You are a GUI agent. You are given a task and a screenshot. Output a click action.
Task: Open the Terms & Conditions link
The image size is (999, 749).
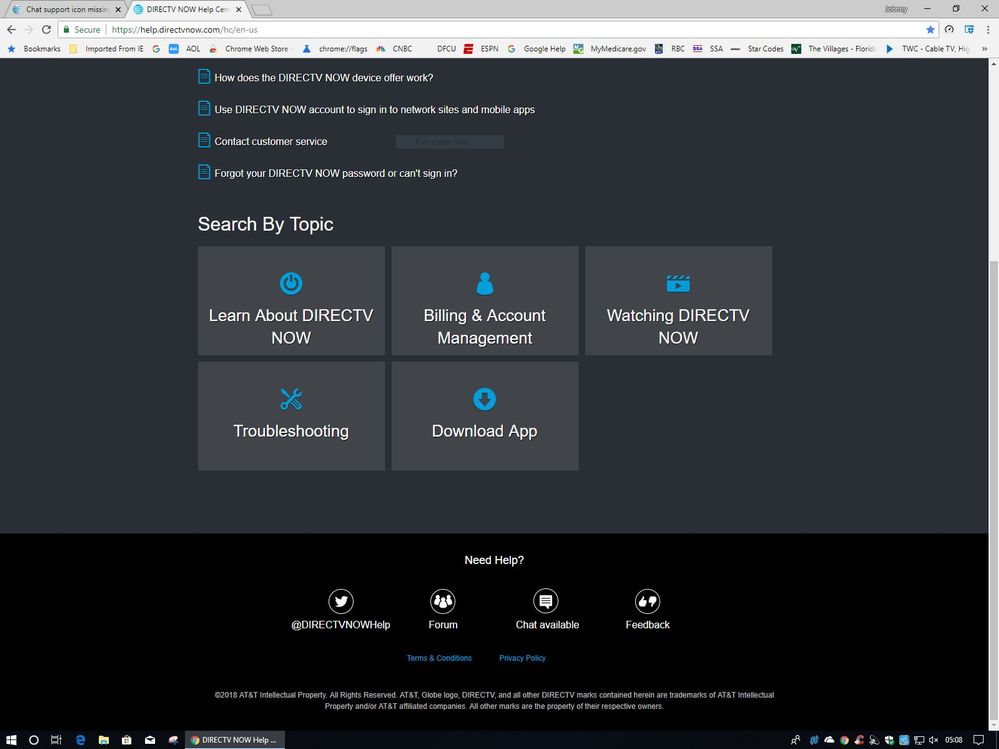tap(439, 658)
